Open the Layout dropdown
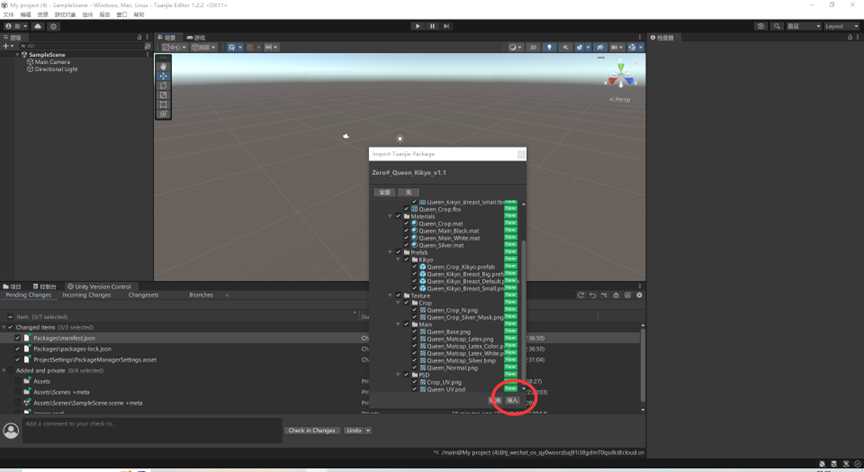 (x=838, y=26)
